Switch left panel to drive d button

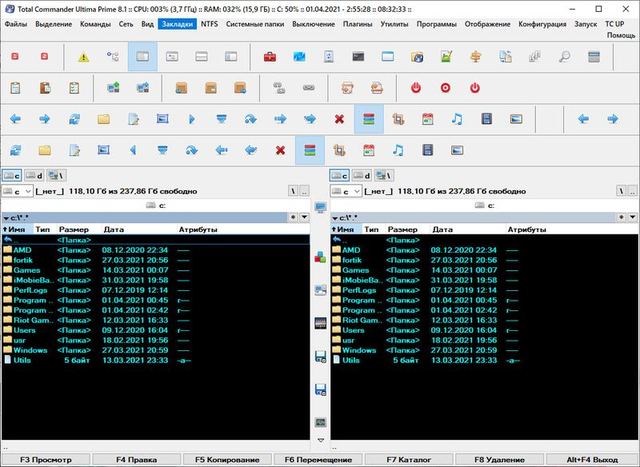tap(34, 175)
